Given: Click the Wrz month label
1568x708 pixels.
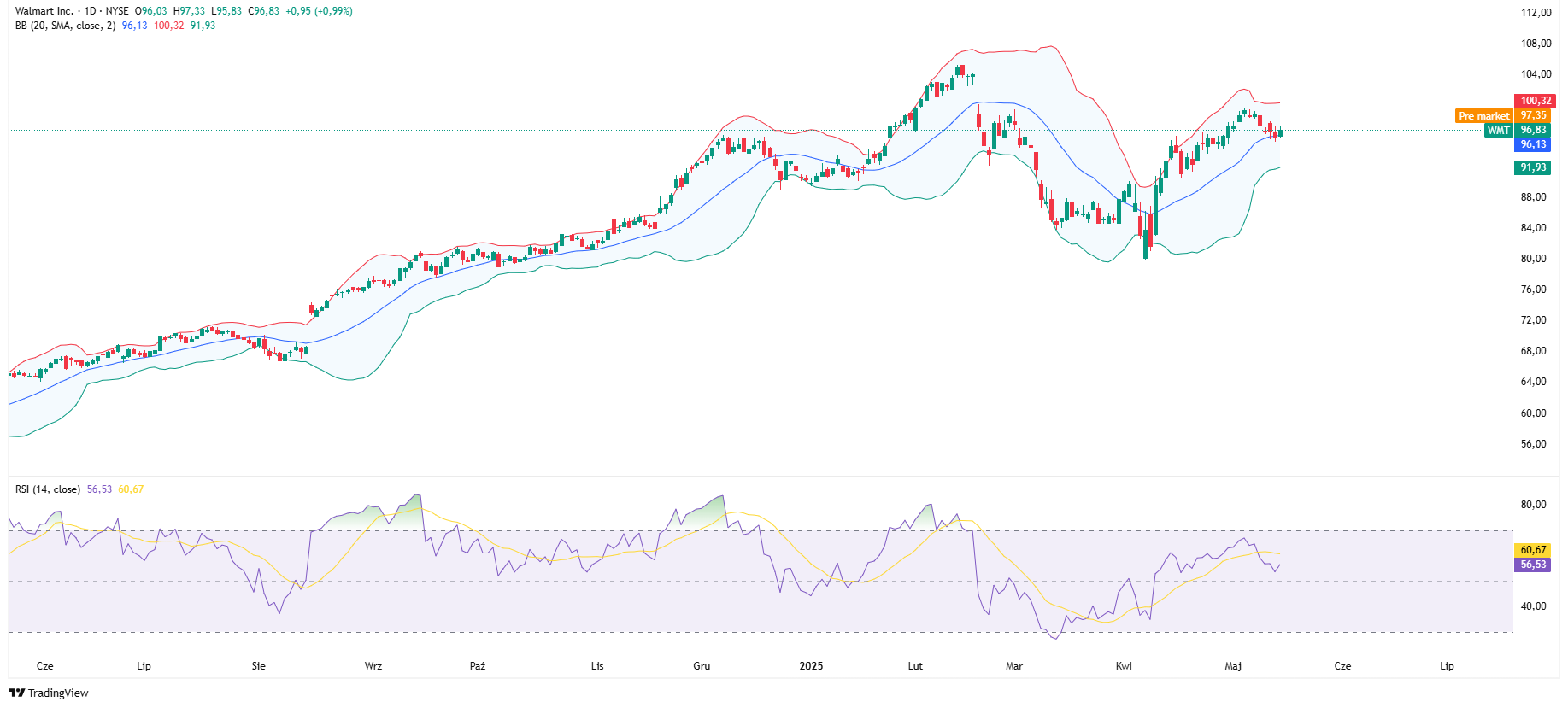Looking at the screenshot, I should click(373, 666).
